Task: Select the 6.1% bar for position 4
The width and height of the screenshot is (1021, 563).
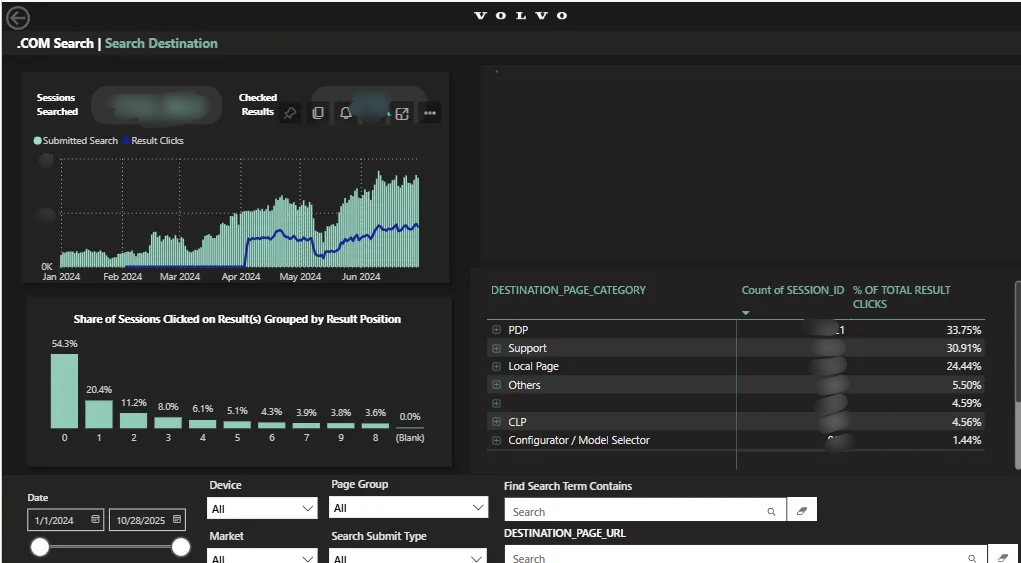Action: point(203,424)
